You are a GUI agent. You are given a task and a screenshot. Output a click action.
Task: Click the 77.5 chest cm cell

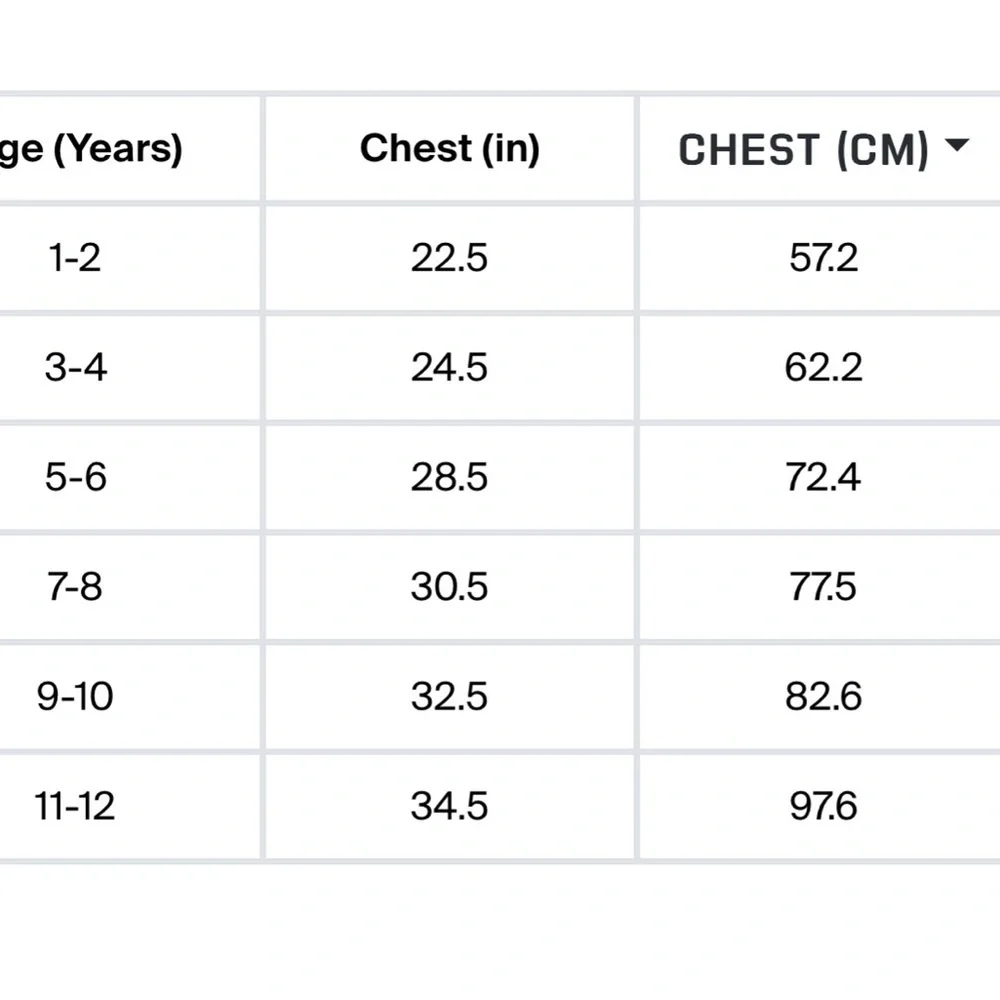[x=820, y=587]
